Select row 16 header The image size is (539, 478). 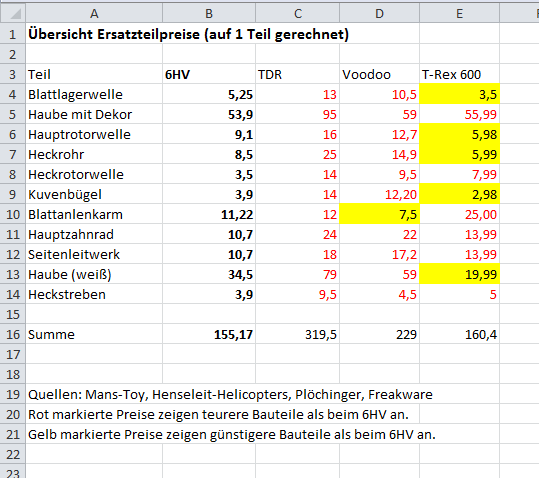(x=13, y=334)
